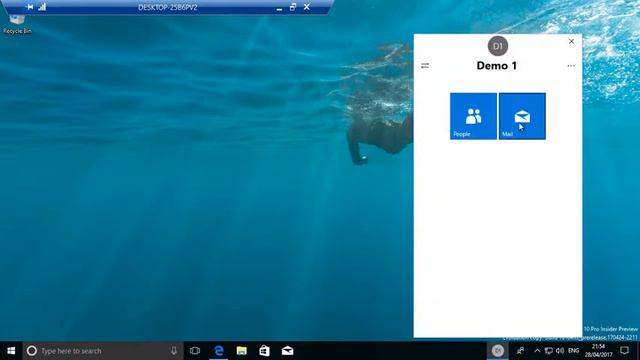Select the DI contact avatar circle
The image size is (640, 360).
(x=498, y=46)
